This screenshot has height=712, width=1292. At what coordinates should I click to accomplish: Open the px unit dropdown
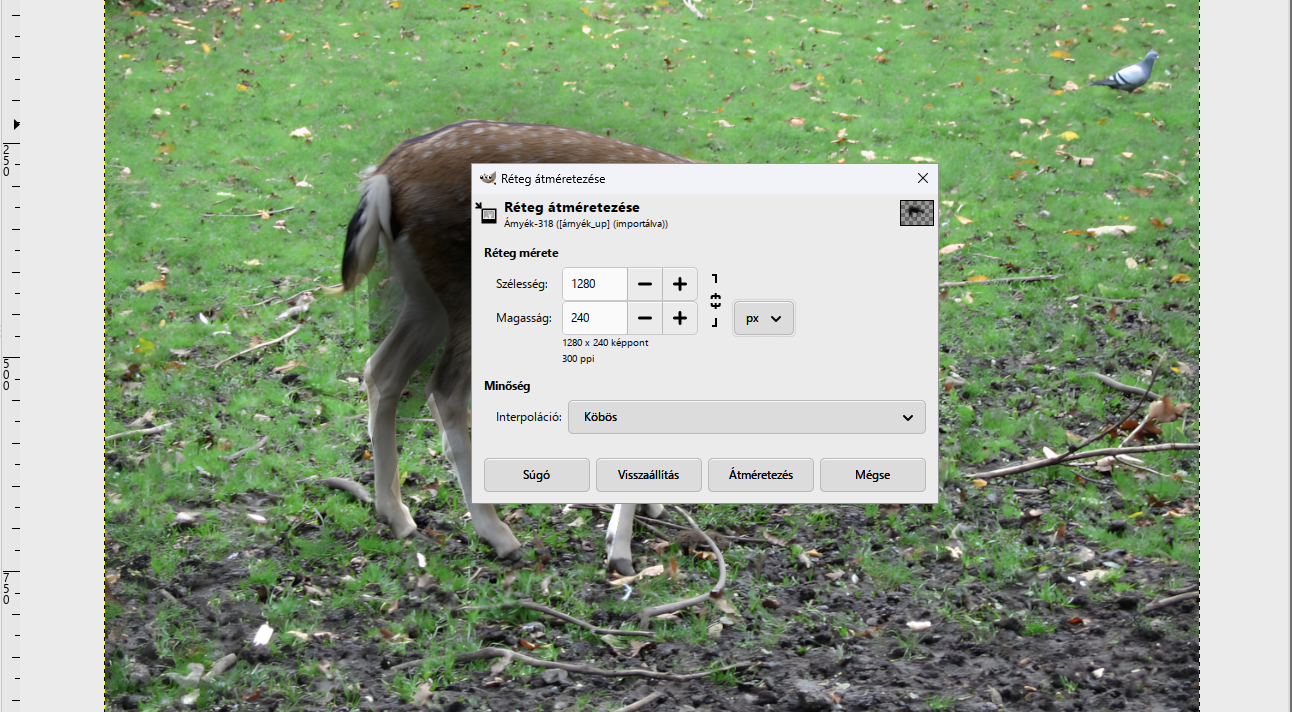click(764, 318)
